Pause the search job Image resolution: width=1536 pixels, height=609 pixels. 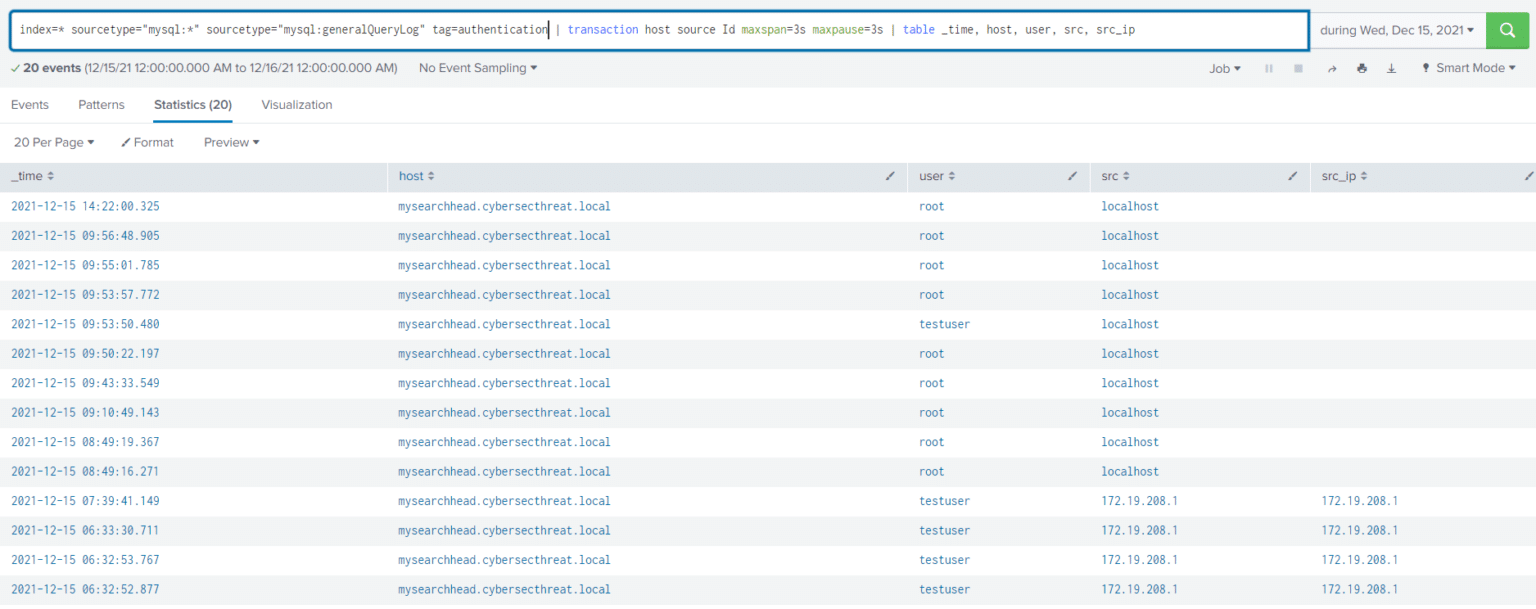(x=1269, y=68)
